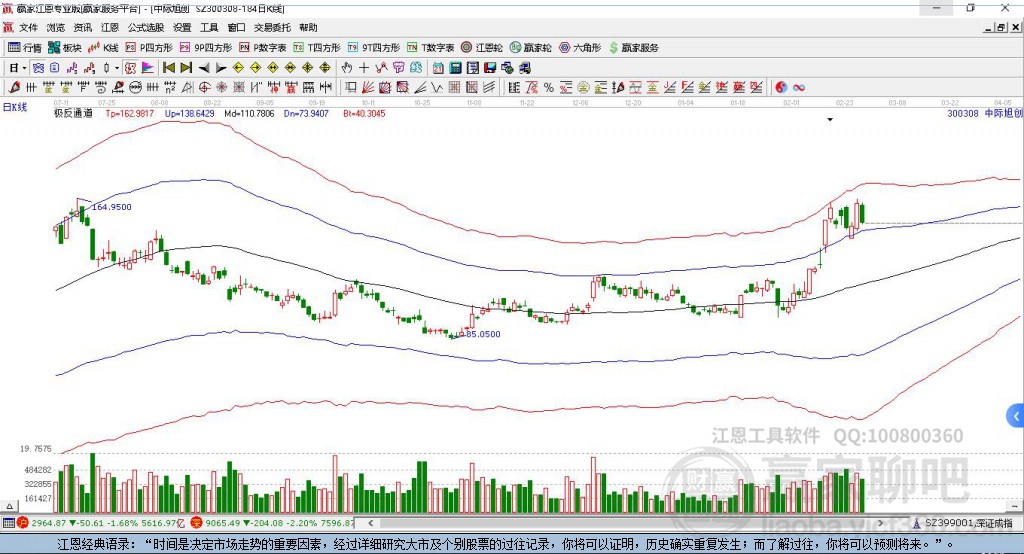The image size is (1024, 554).
Task: Open the 工具 menu
Action: tap(209, 27)
